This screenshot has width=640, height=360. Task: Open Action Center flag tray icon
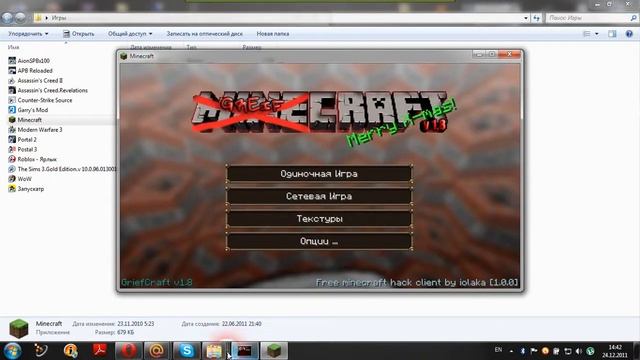(x=533, y=351)
